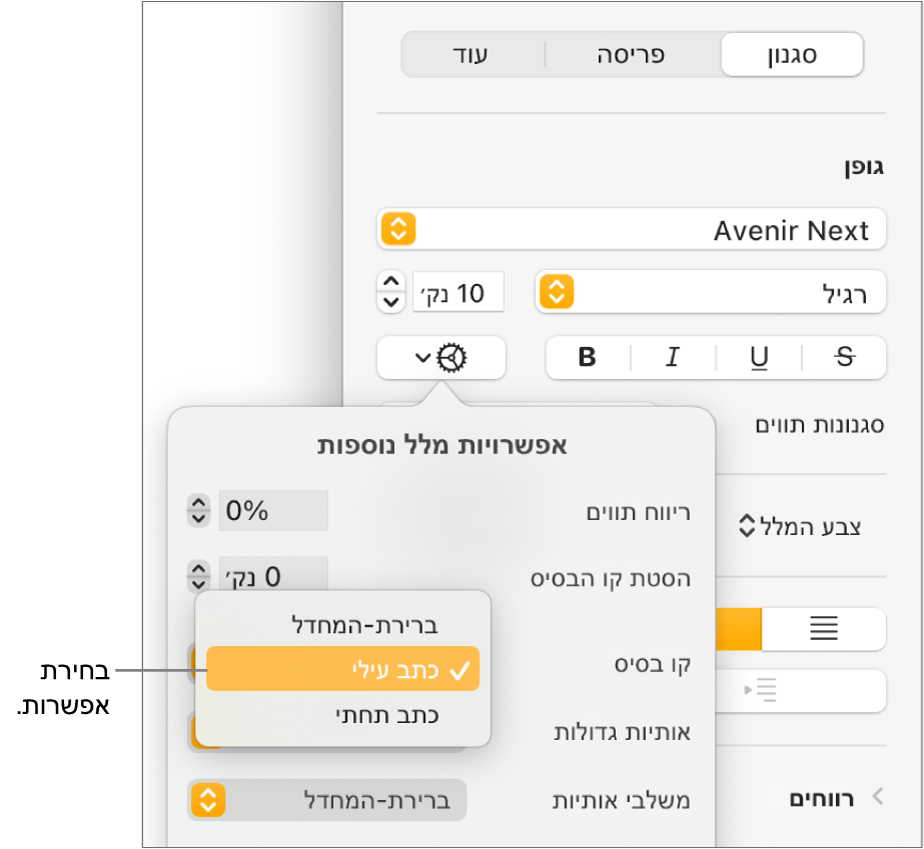
Task: Choose כתב עילי superscript option
Action: click(343, 669)
